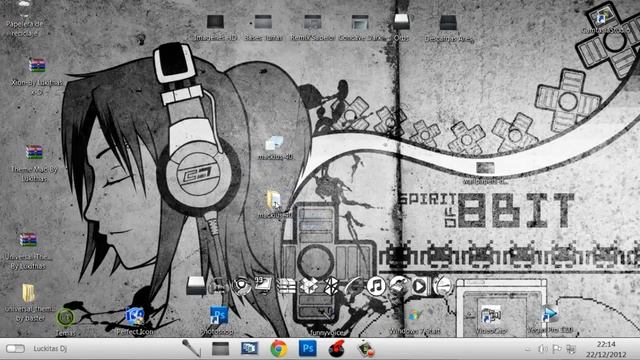Click the WinRAR books dock icon
640x360 pixels.
(286, 286)
